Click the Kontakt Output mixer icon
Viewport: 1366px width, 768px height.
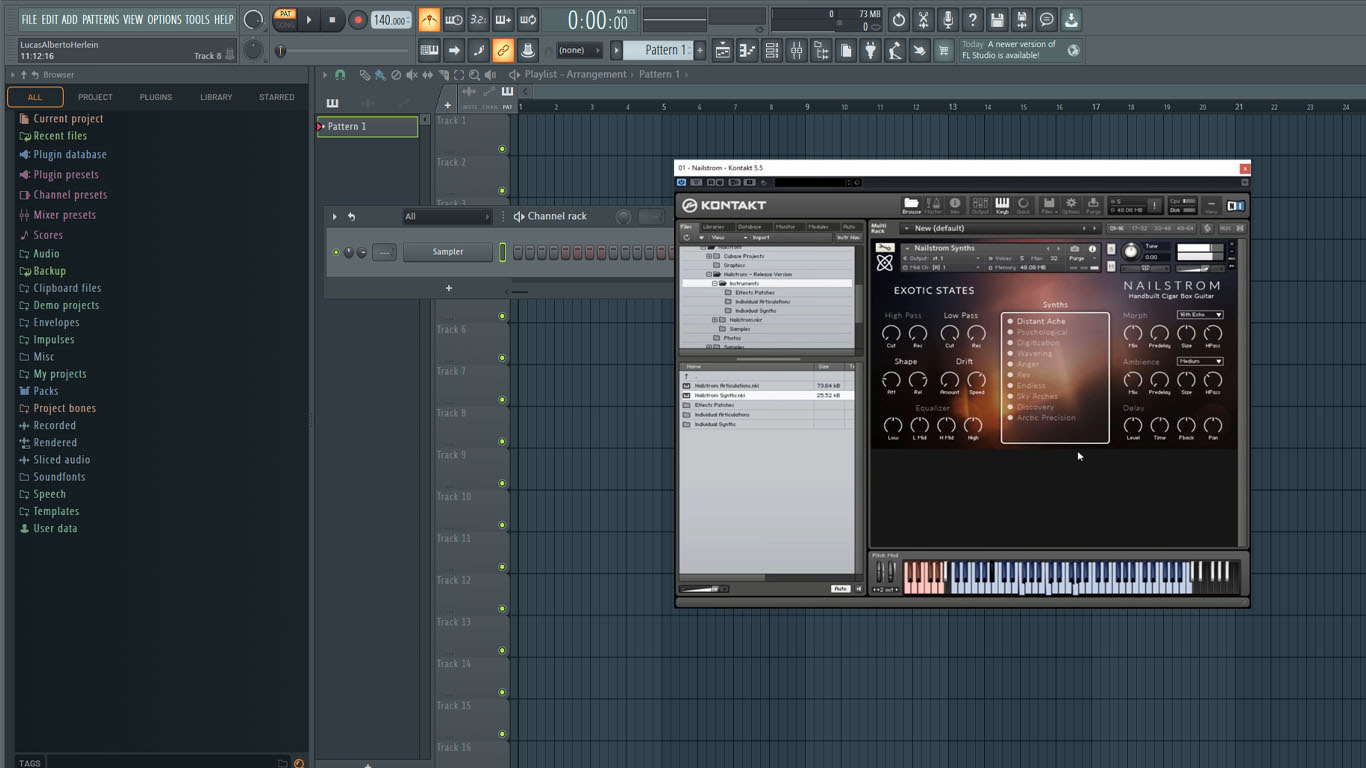pyautogui.click(x=980, y=205)
